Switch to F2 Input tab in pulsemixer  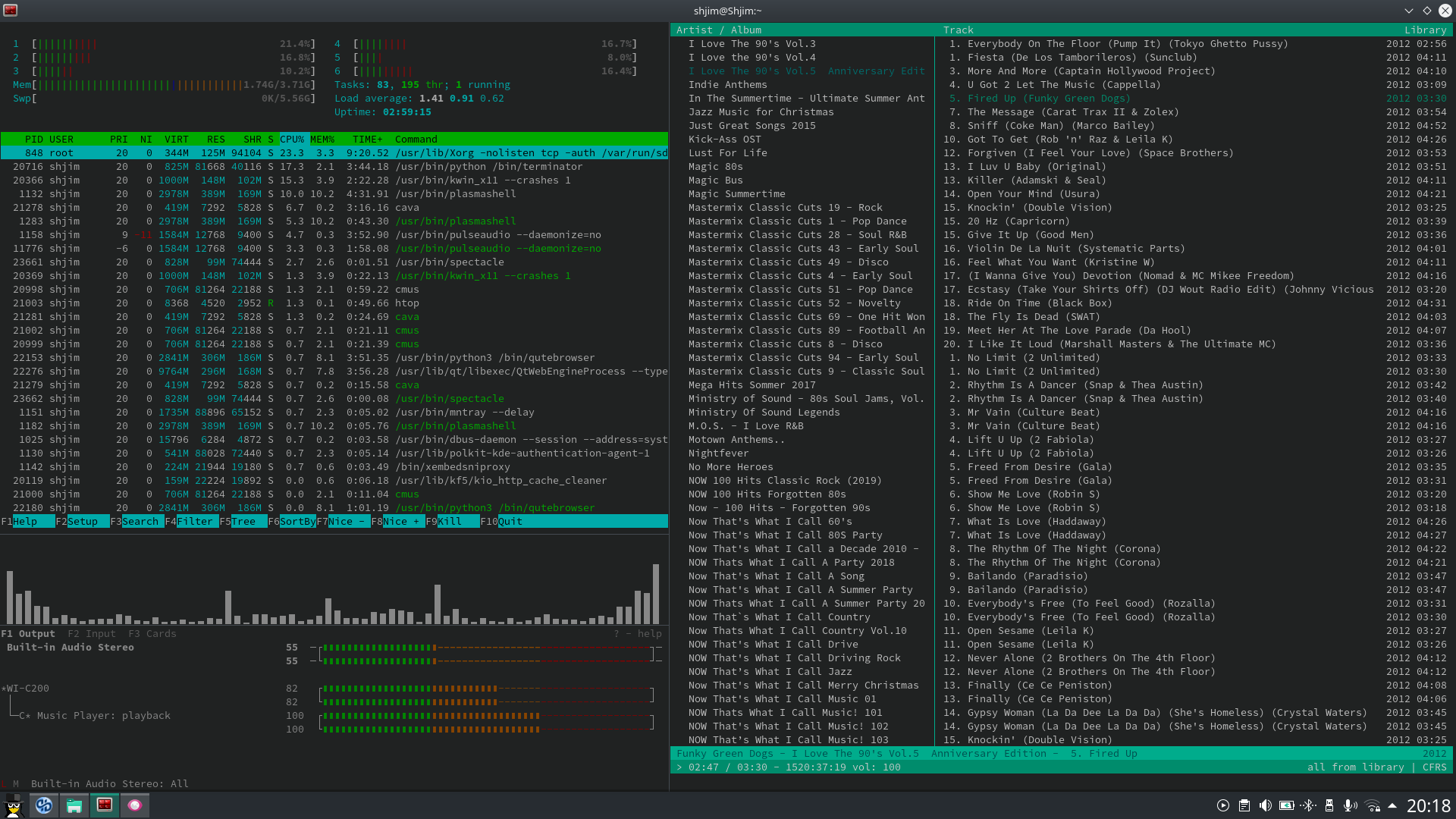(92, 634)
